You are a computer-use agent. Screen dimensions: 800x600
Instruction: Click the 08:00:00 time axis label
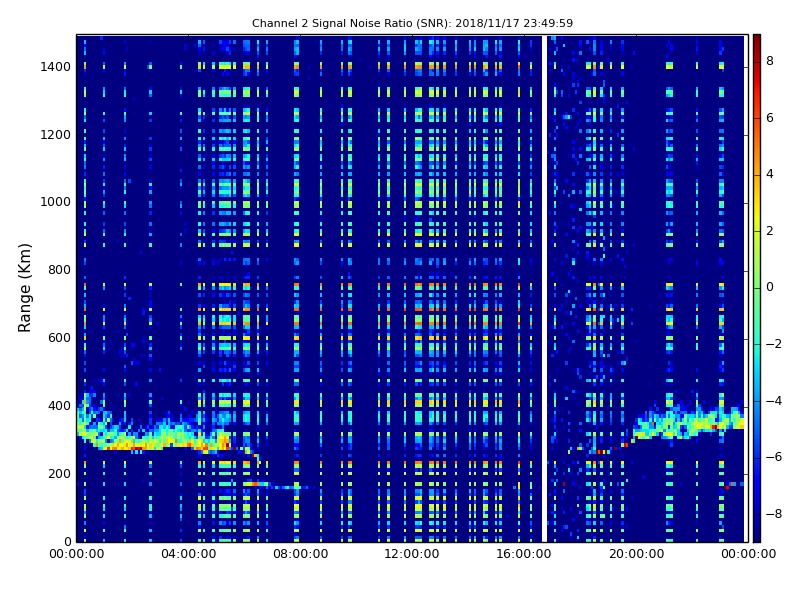[301, 554]
